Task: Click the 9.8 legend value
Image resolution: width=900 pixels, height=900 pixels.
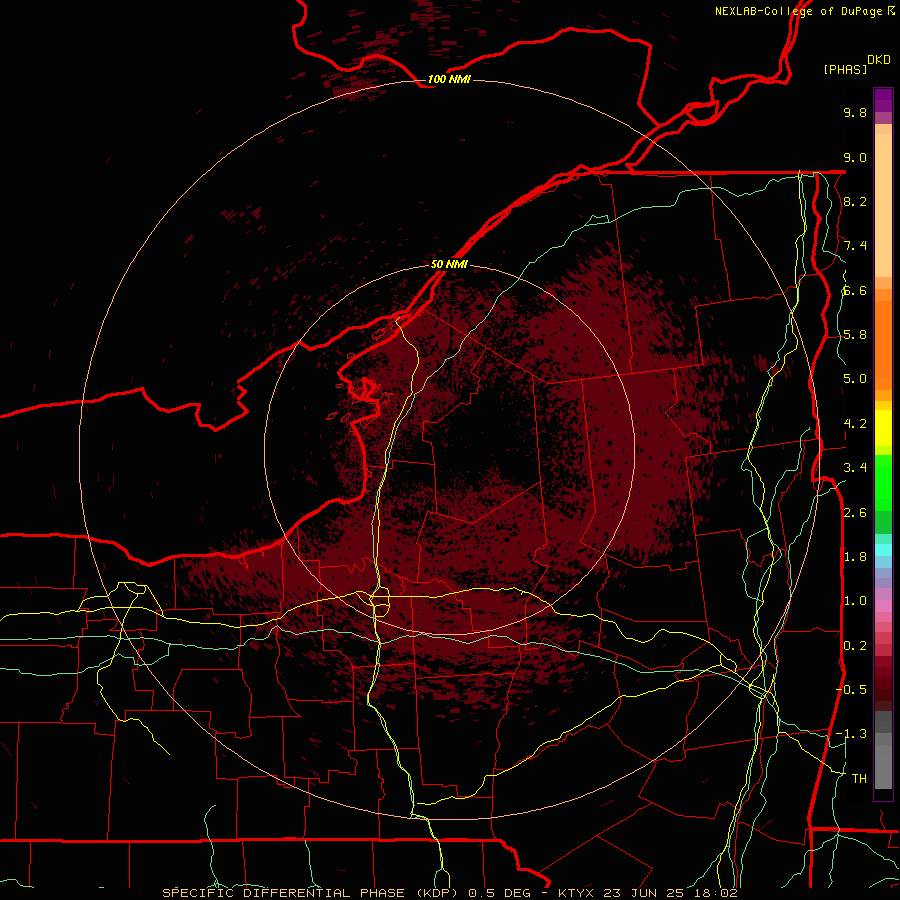Action: [x=855, y=112]
